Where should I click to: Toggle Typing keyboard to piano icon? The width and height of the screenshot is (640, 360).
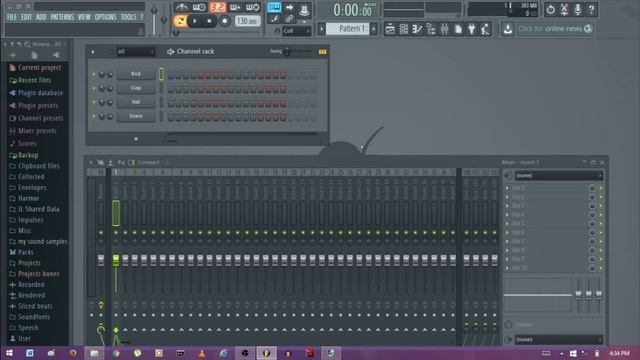(x=274, y=7)
